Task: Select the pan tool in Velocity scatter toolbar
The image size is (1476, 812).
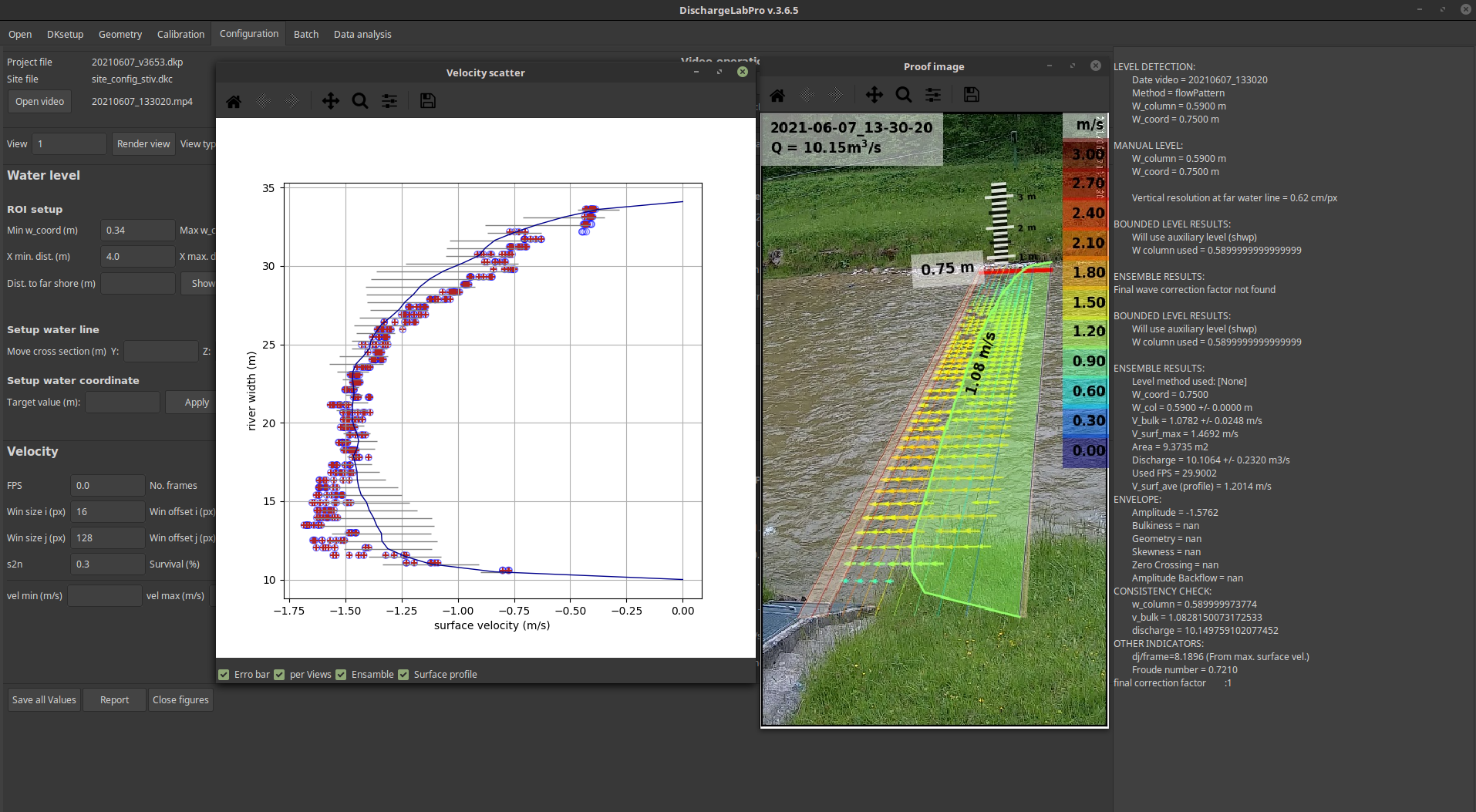Action: [330, 101]
